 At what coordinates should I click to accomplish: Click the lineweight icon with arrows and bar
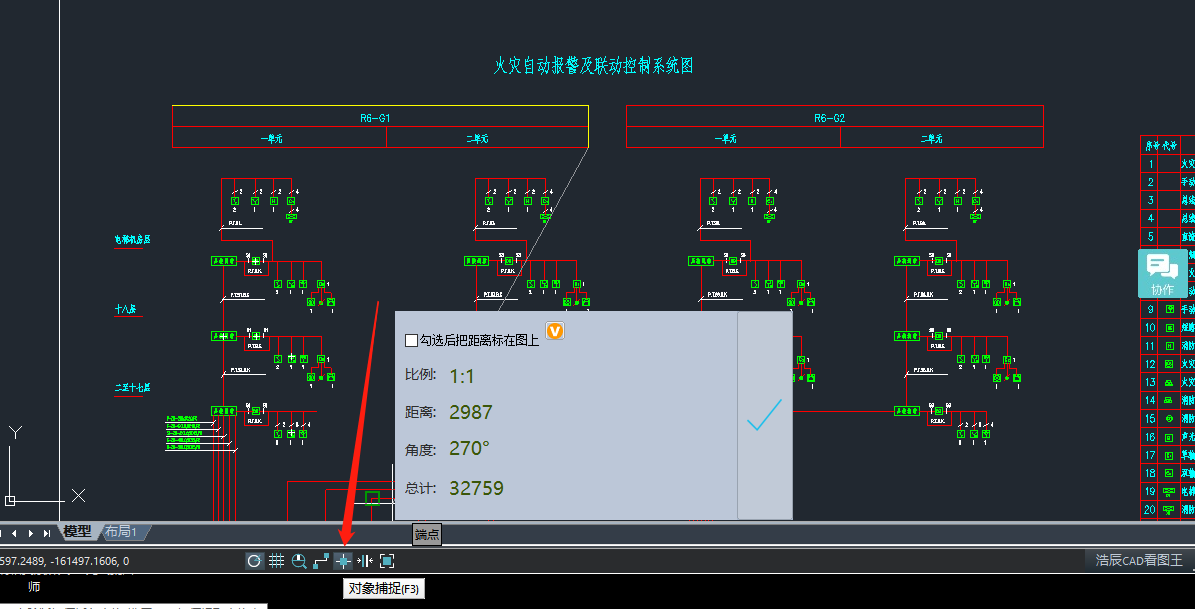click(365, 561)
